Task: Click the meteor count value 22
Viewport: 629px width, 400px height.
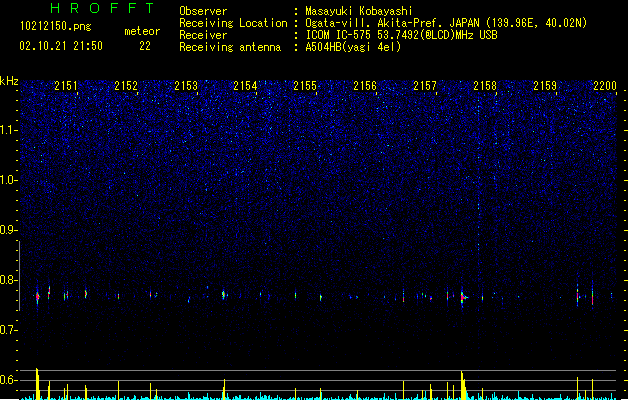Action: (x=145, y=46)
